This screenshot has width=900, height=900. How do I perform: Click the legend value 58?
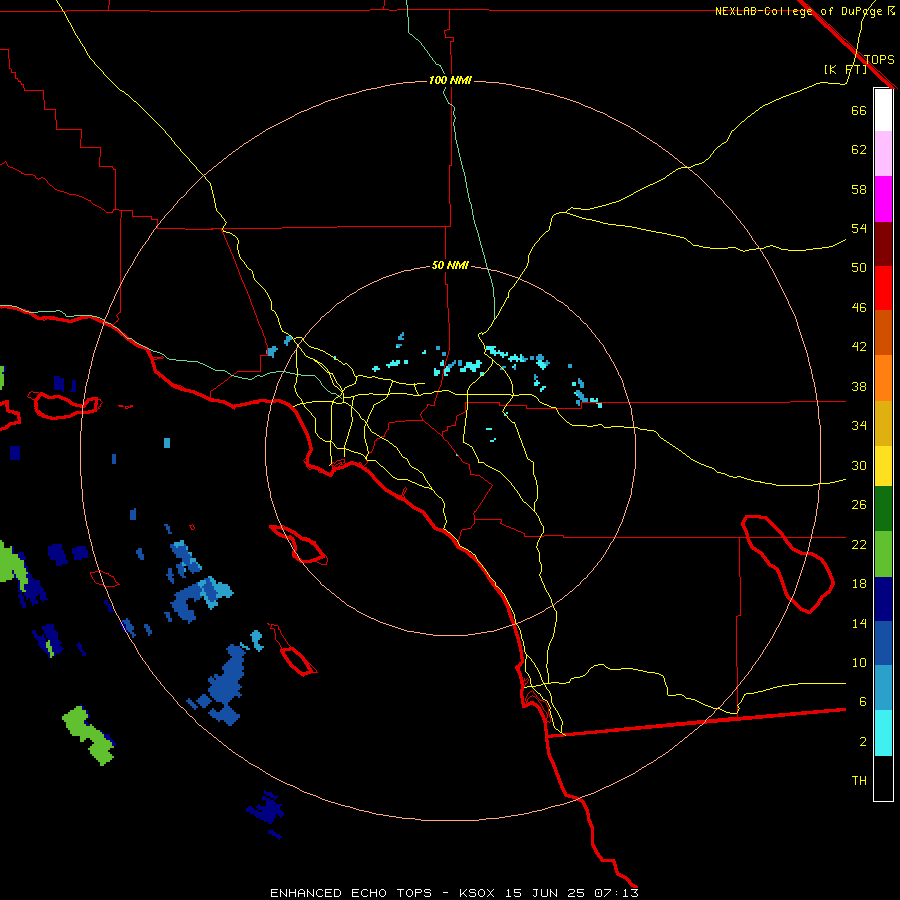coord(859,189)
